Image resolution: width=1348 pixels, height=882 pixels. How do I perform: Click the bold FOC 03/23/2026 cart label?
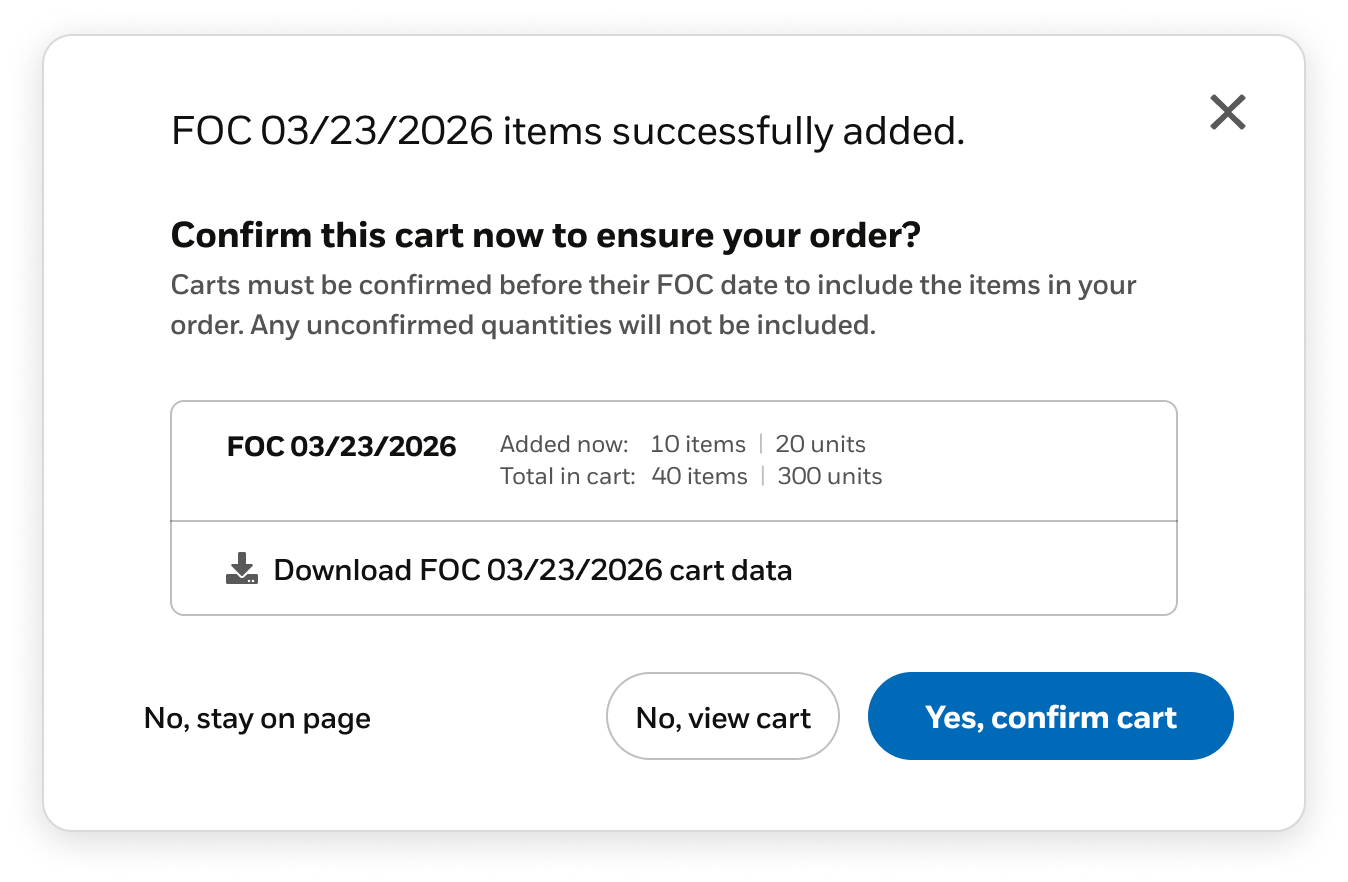[x=341, y=446]
